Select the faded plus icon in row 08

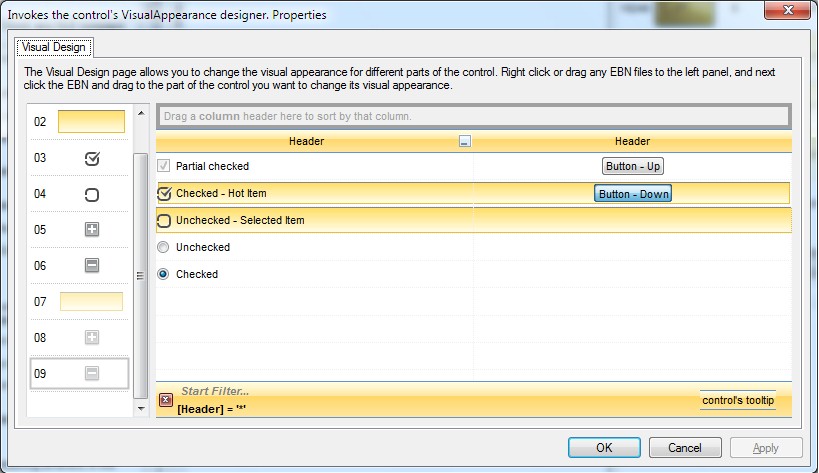click(92, 338)
